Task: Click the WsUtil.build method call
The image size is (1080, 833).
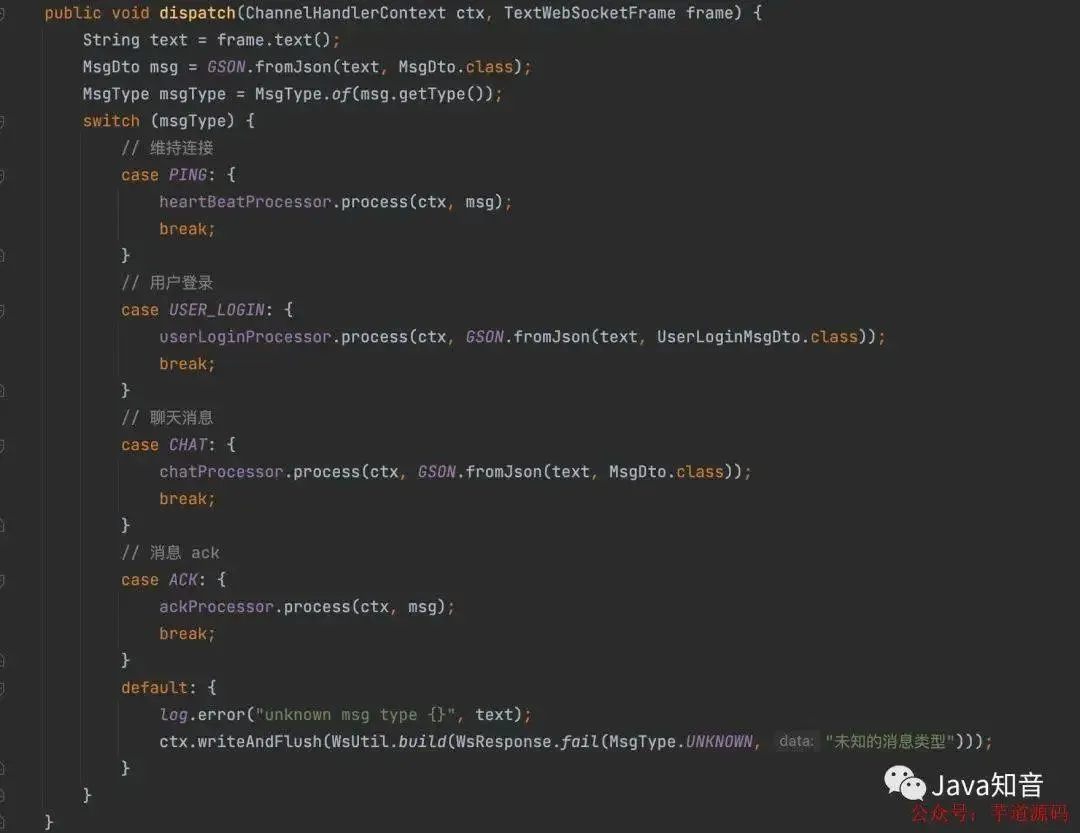Action: 389,741
